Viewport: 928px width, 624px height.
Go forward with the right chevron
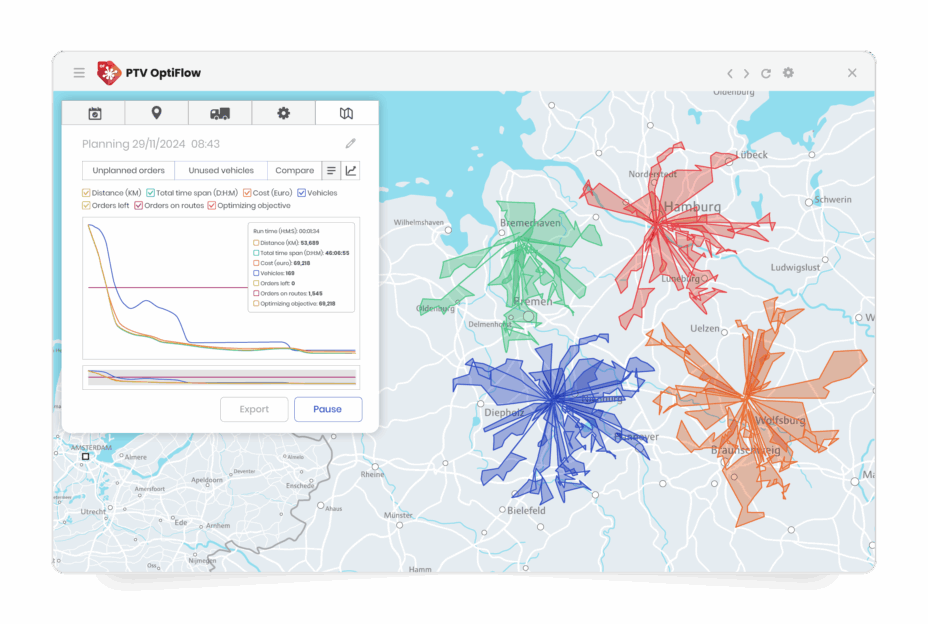point(746,73)
